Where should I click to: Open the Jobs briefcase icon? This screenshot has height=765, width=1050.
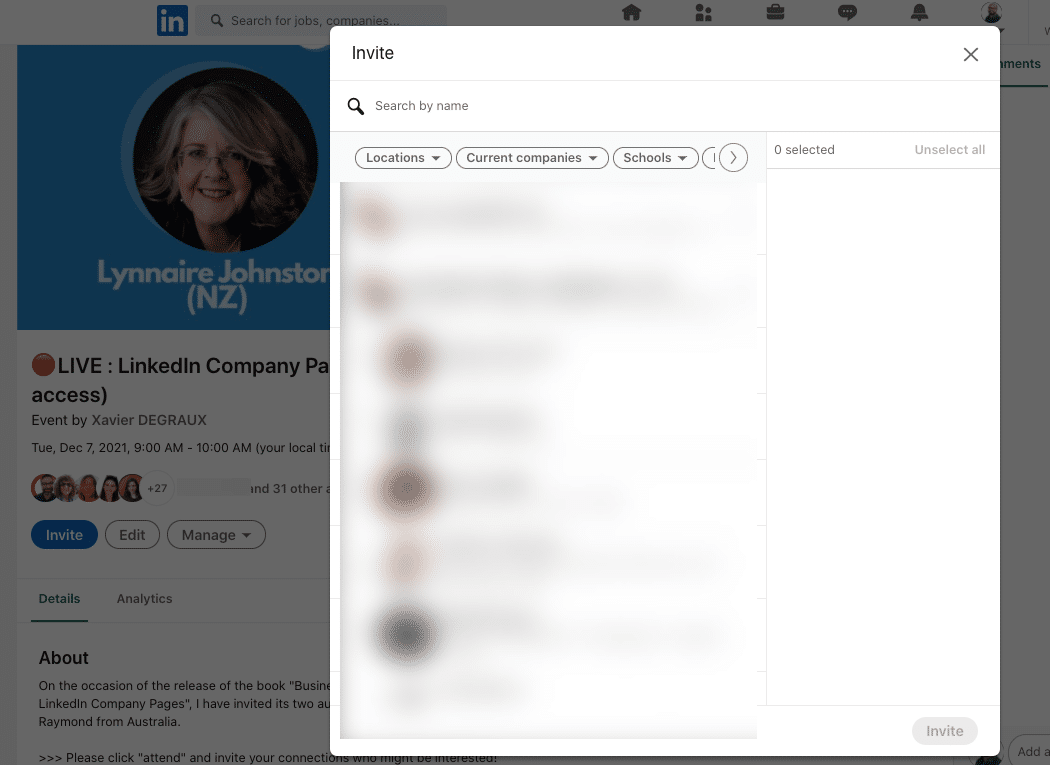tap(775, 12)
